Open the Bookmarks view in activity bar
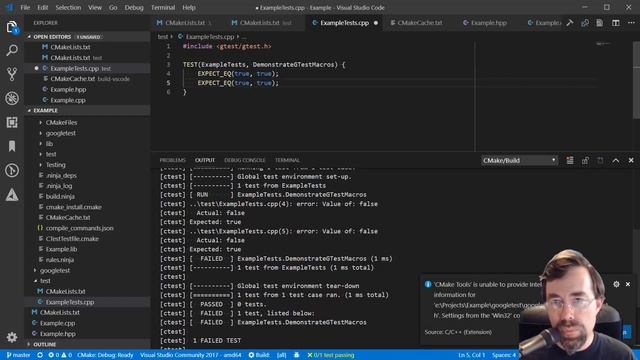Screen dimensions: 640x360 (12, 146)
